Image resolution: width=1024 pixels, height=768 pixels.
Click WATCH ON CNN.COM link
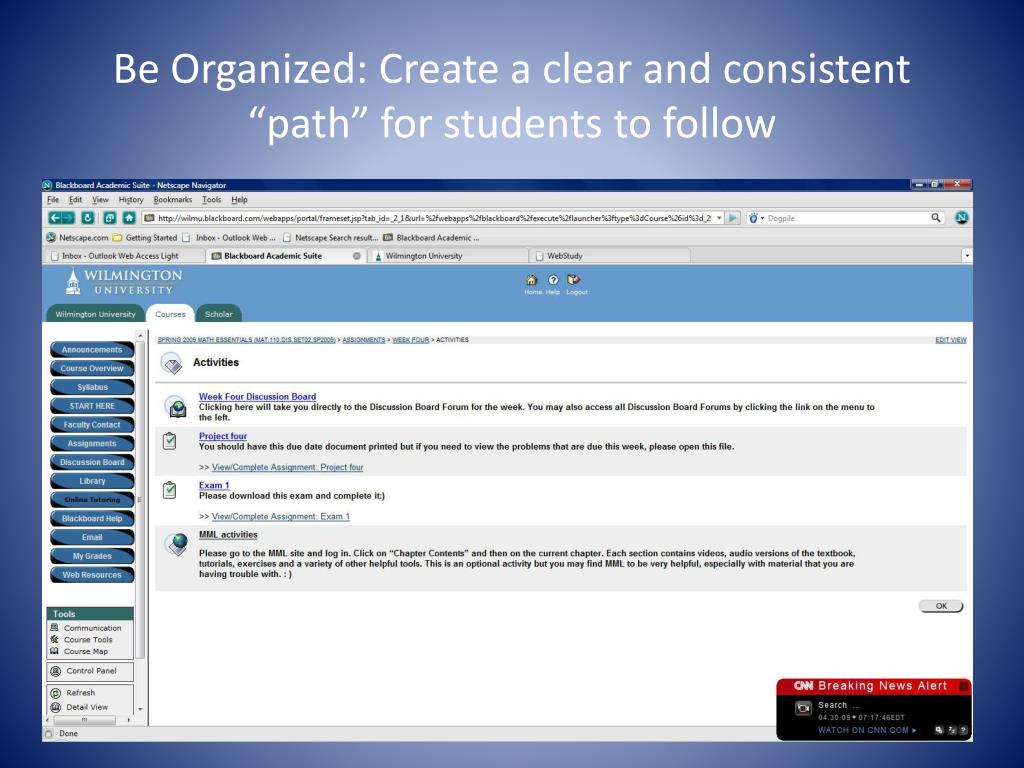tap(867, 730)
